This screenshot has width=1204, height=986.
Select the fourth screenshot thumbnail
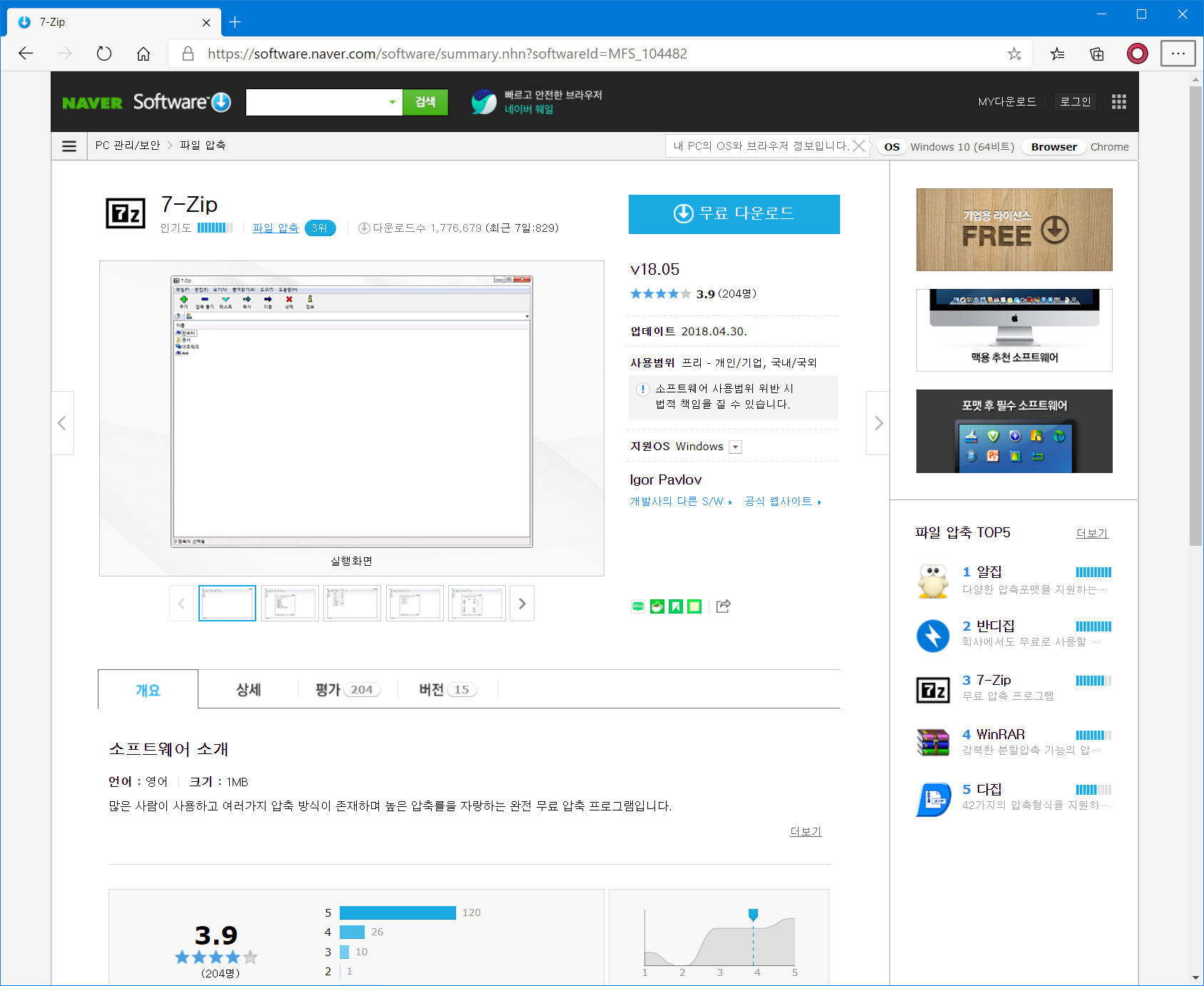[x=415, y=604]
